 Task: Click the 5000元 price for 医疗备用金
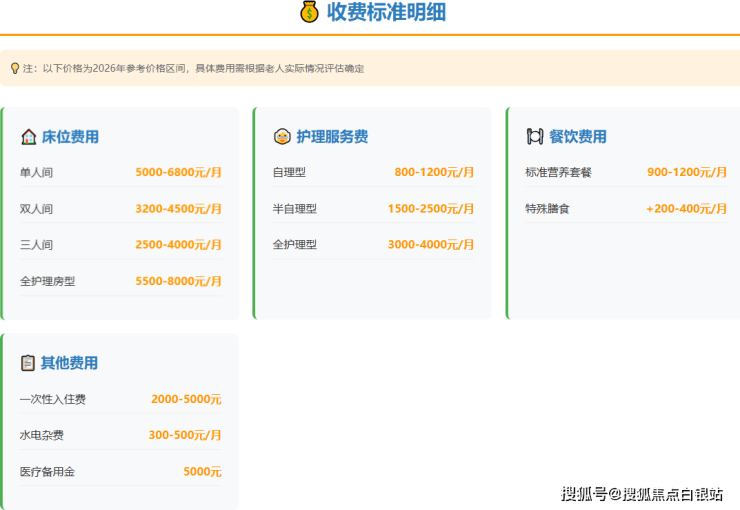(202, 471)
